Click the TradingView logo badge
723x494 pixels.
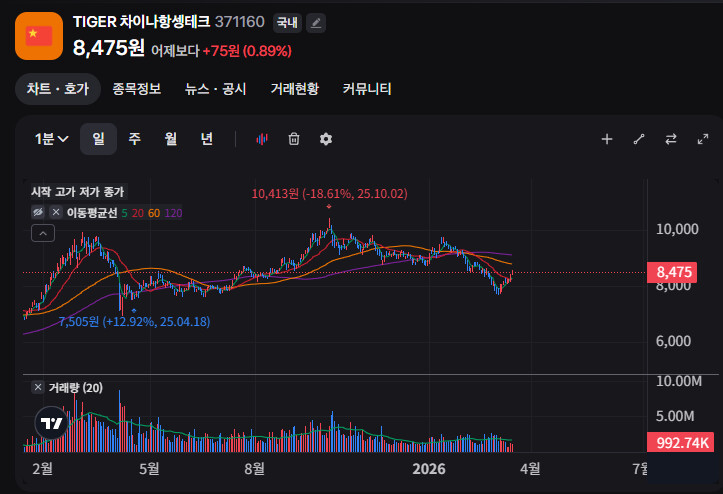51,423
